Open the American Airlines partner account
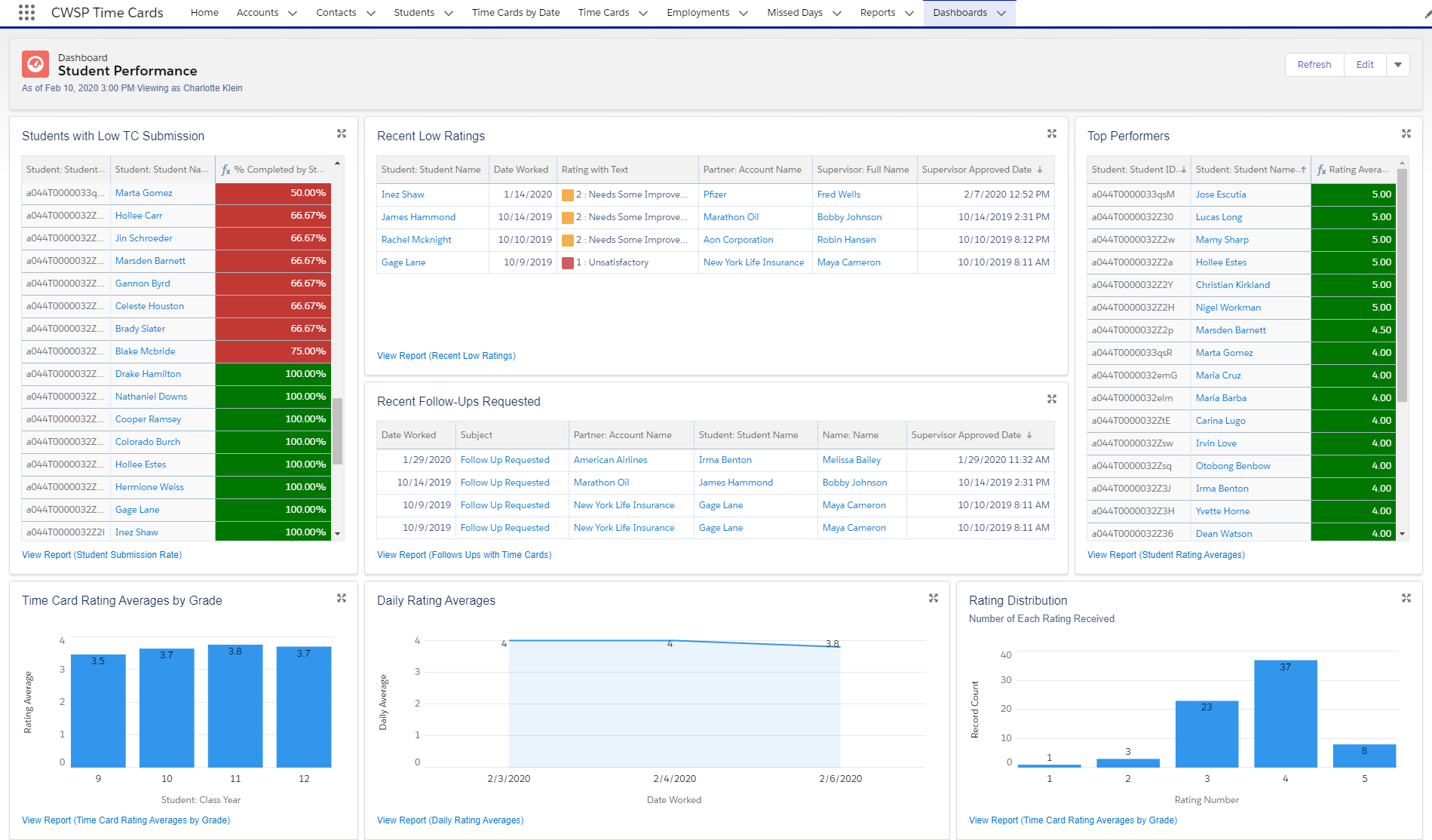The image size is (1432, 840). click(x=610, y=460)
